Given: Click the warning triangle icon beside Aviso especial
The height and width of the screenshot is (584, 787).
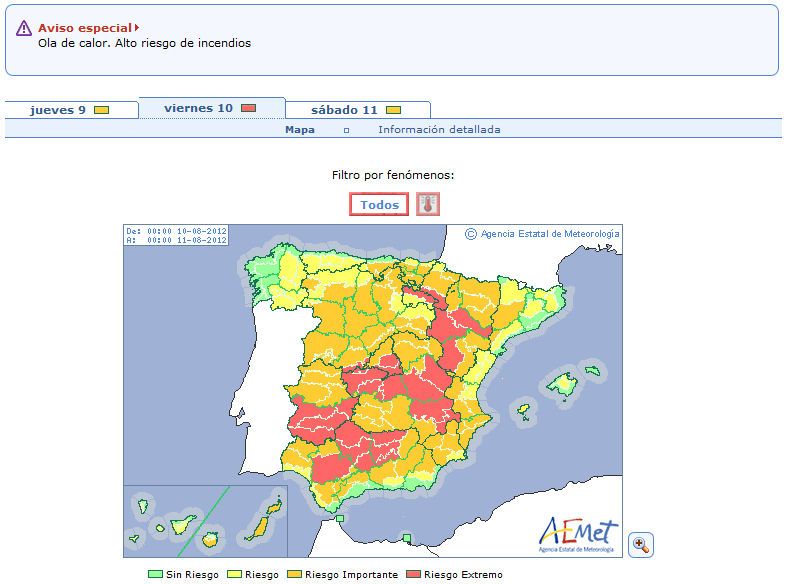Looking at the screenshot, I should coord(24,28).
